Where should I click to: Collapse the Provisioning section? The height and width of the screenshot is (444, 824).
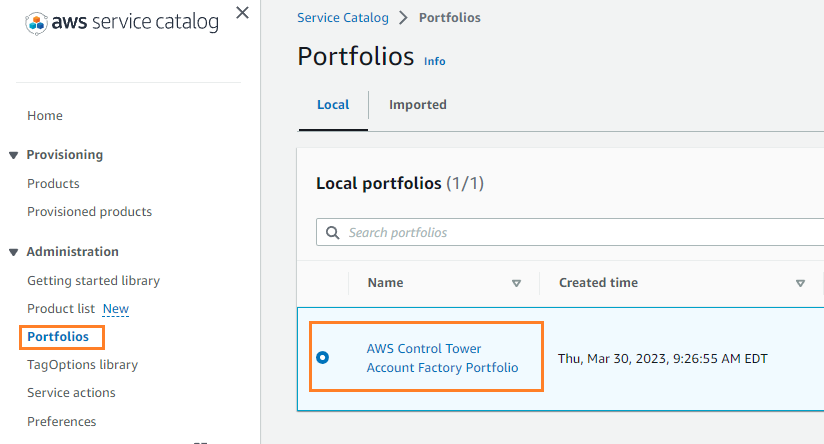pos(14,155)
